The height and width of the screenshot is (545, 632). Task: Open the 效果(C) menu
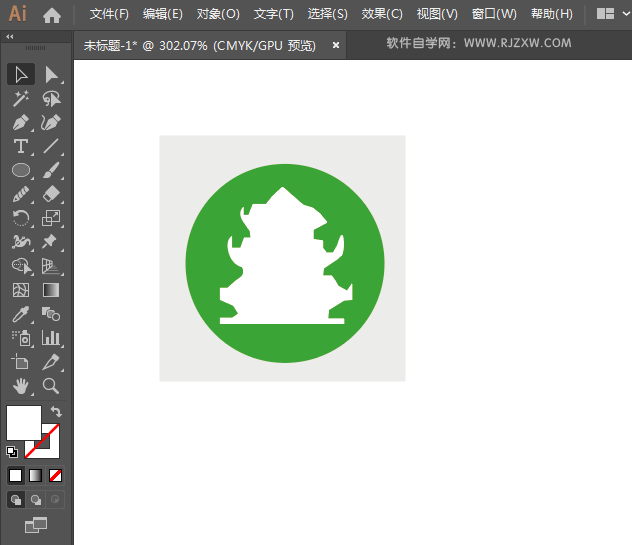382,14
